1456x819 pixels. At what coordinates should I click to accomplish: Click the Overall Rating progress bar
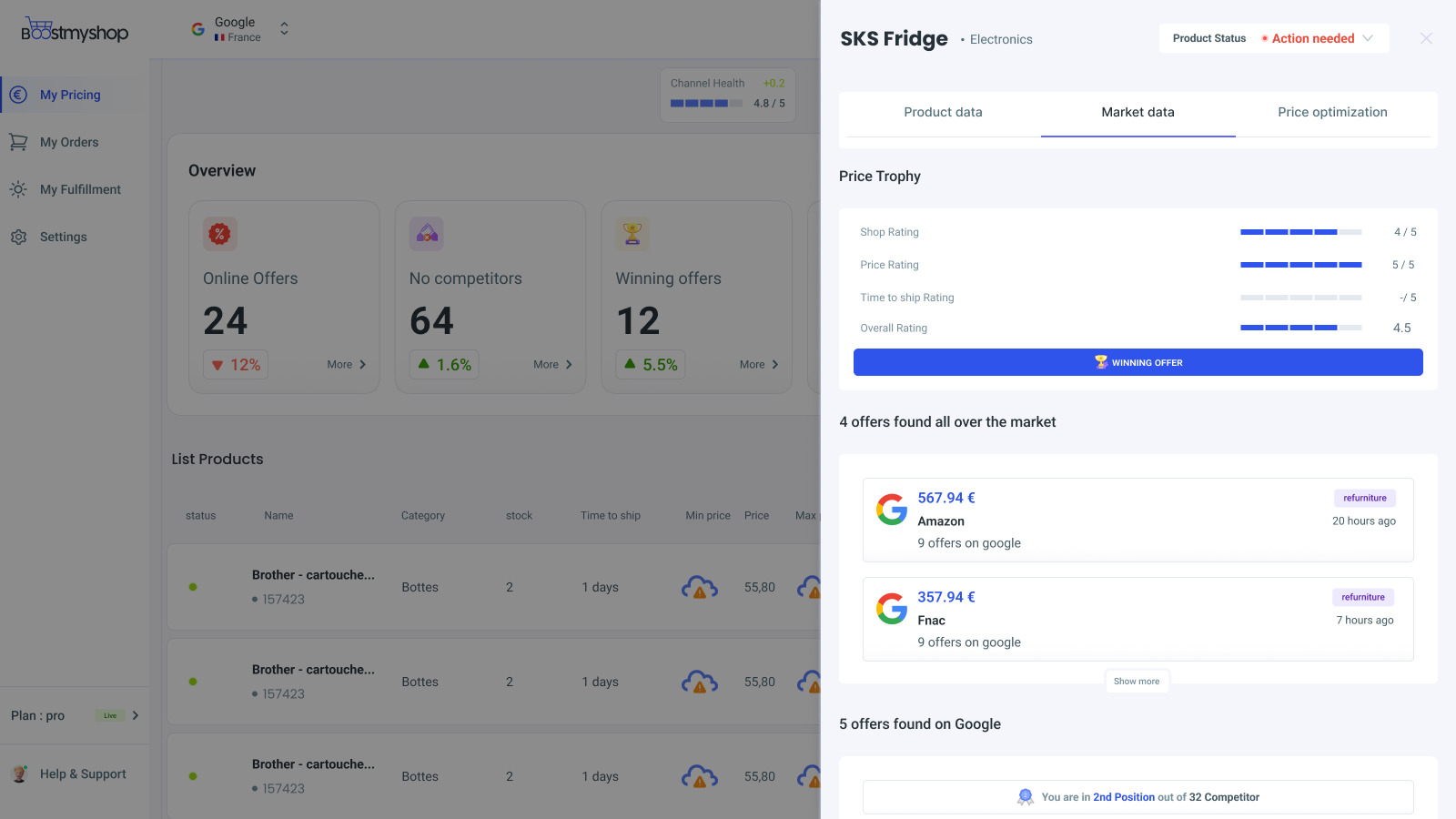point(1301,328)
